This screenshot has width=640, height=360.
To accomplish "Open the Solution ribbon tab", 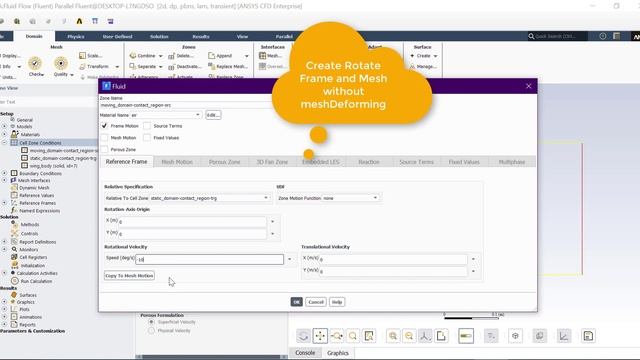I will (x=159, y=36).
